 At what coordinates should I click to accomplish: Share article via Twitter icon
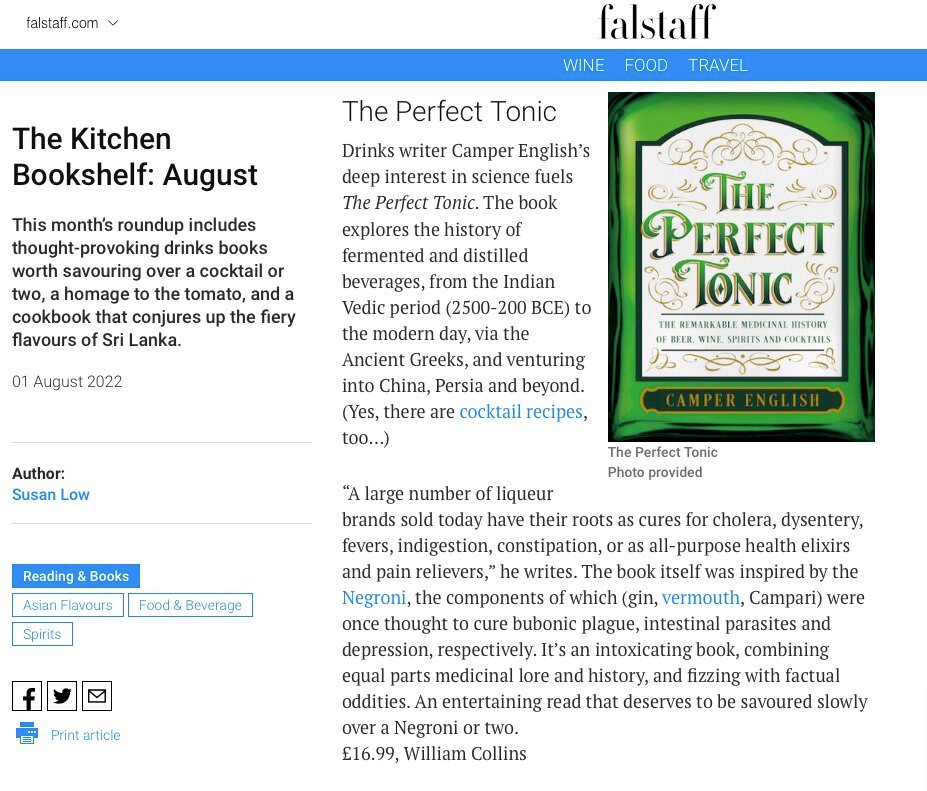coord(62,696)
